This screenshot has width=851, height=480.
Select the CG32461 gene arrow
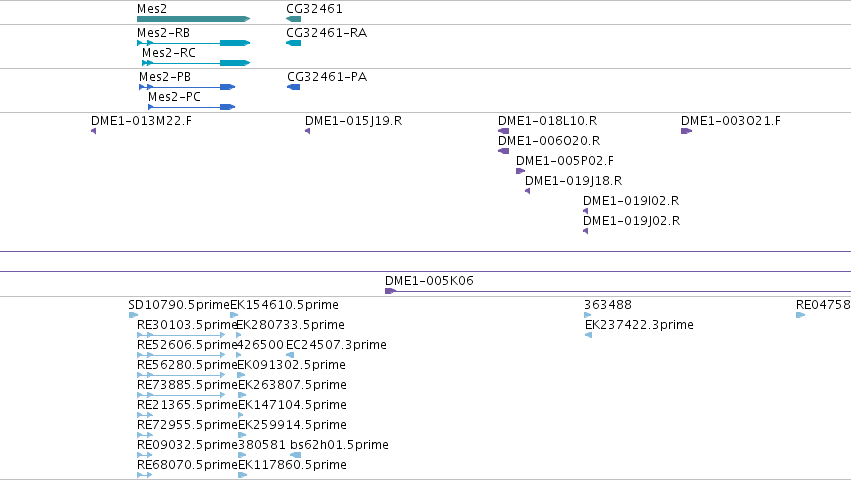[293, 19]
